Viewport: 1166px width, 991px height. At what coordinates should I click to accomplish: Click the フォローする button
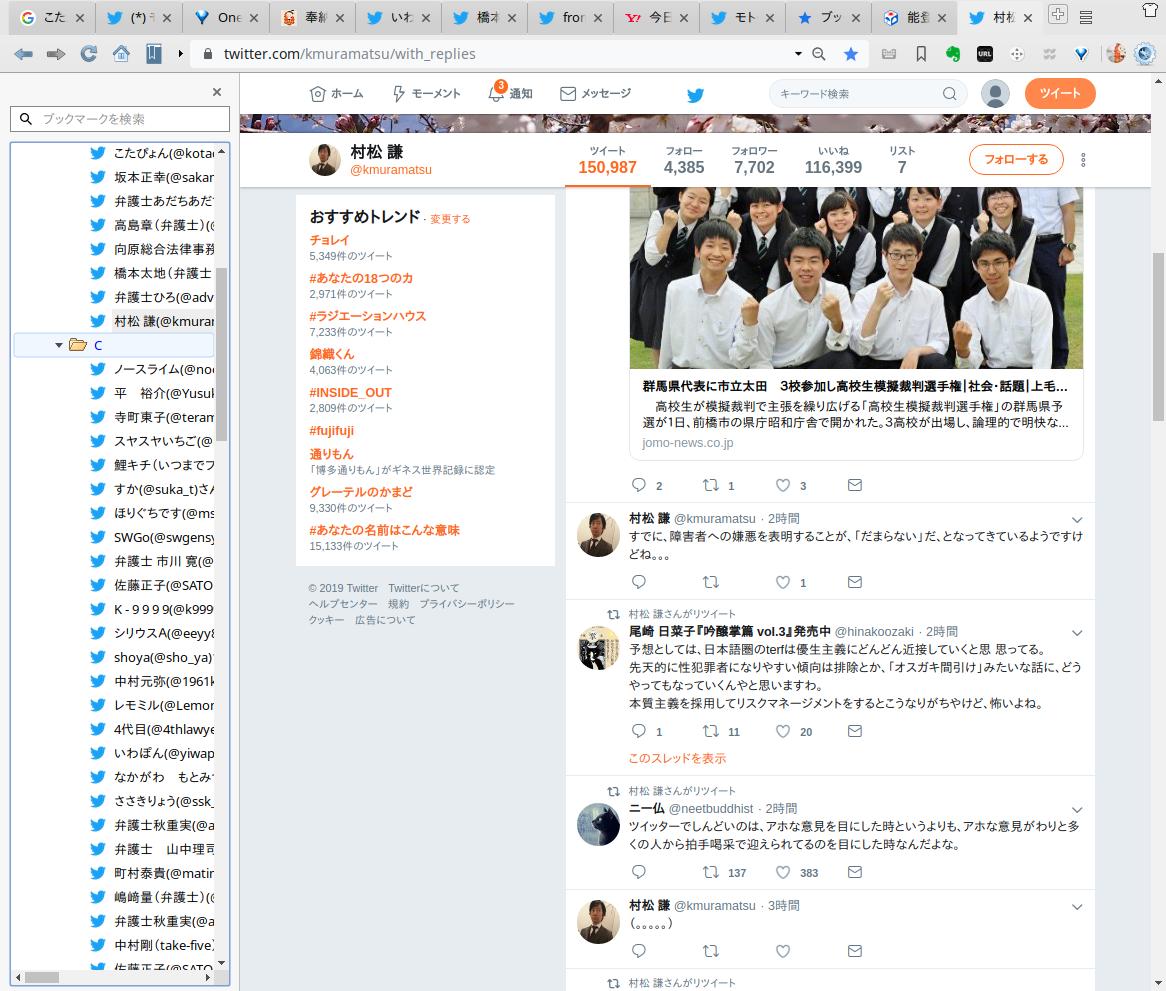tap(1016, 160)
